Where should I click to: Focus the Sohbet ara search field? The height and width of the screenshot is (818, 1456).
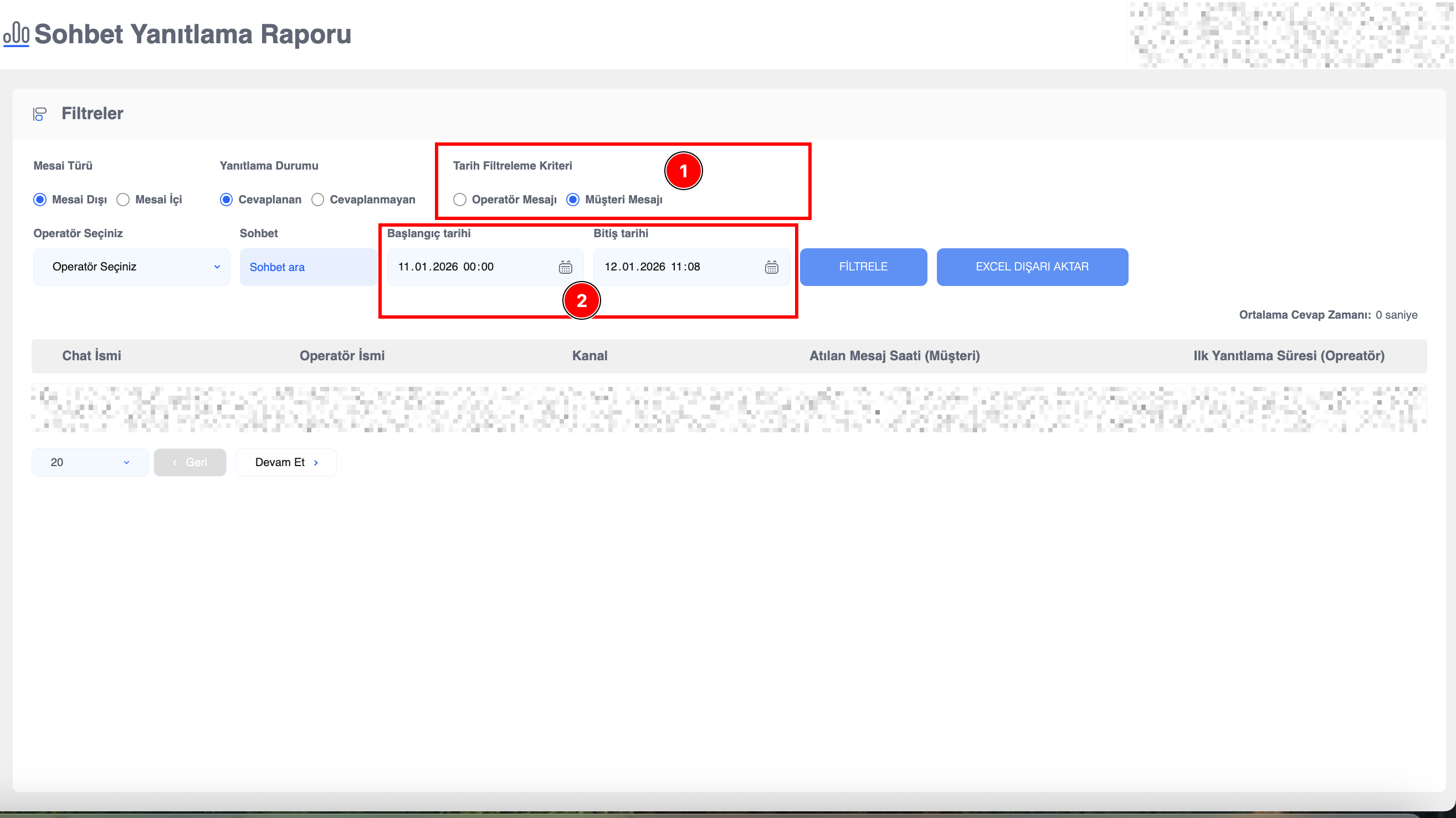pos(308,267)
